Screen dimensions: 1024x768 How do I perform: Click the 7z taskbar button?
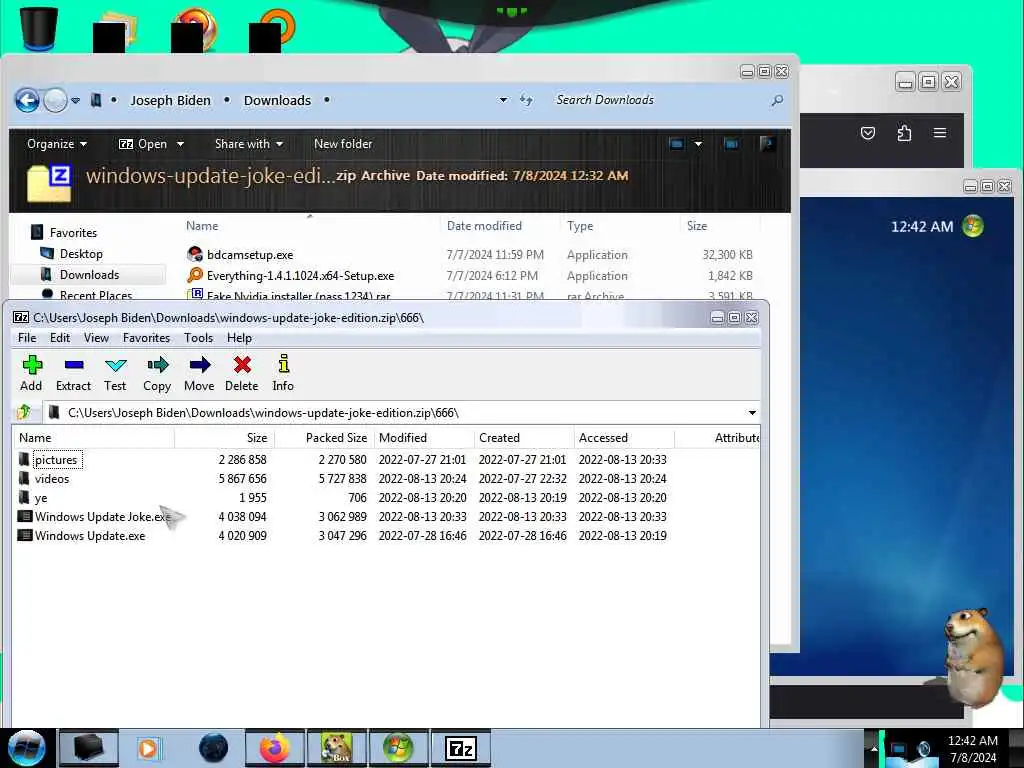460,748
